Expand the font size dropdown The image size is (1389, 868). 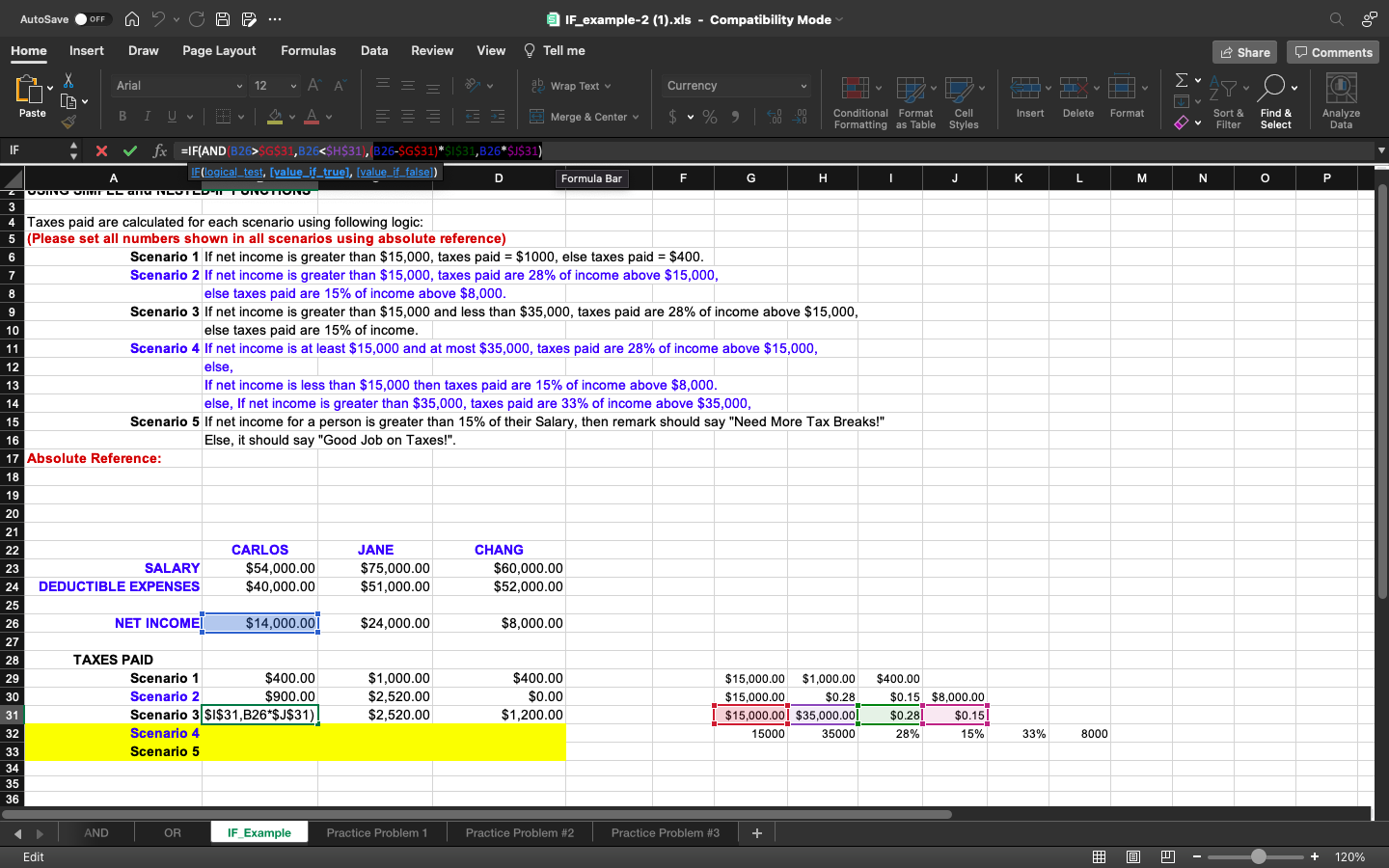[x=292, y=85]
